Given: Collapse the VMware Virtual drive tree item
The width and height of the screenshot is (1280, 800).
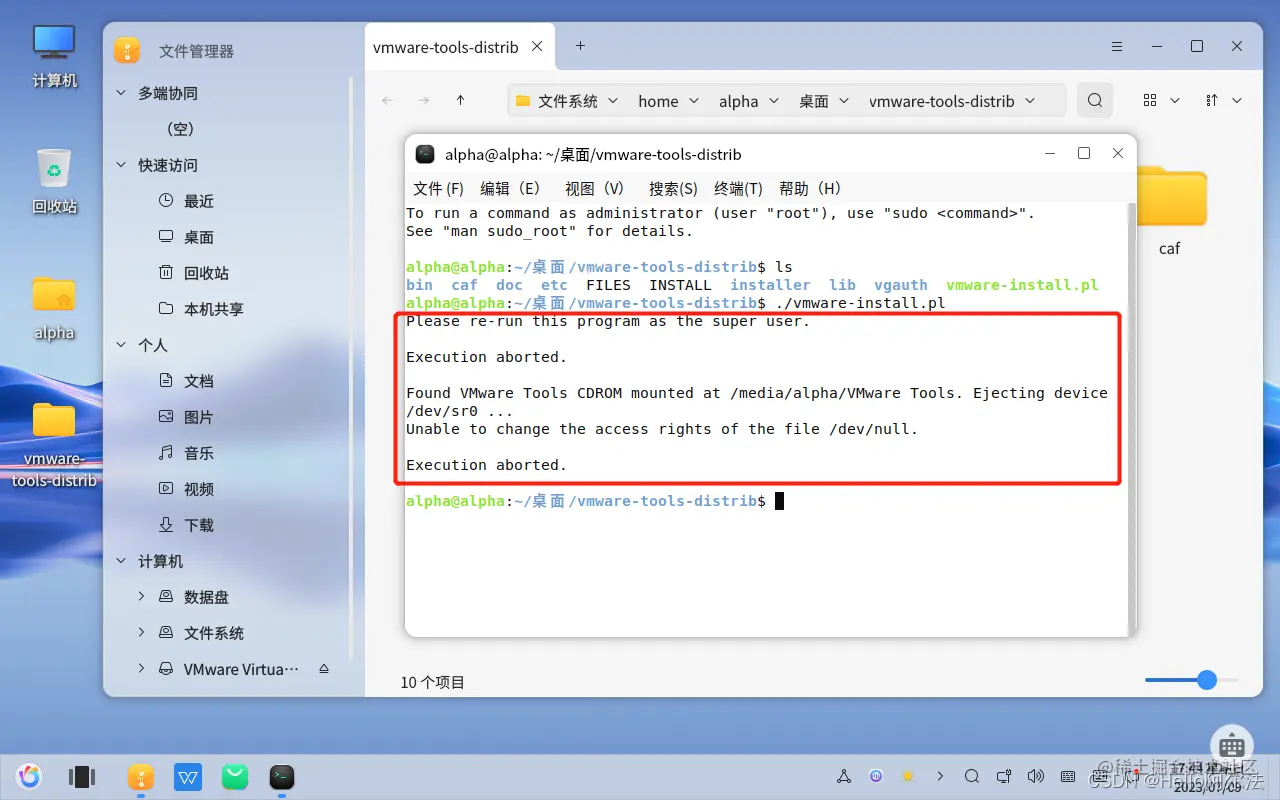Looking at the screenshot, I should (141, 669).
